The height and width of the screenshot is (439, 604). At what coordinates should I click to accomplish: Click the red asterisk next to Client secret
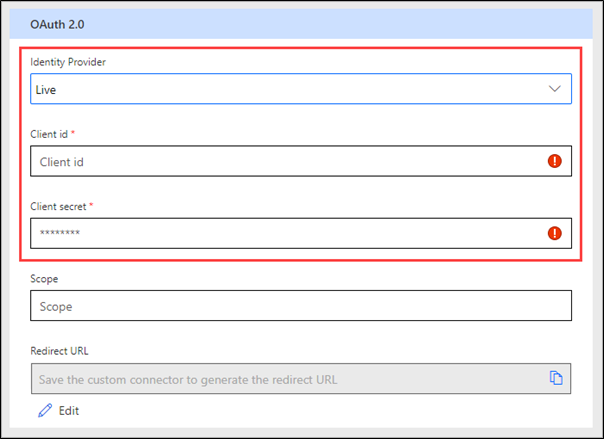[x=91, y=204]
